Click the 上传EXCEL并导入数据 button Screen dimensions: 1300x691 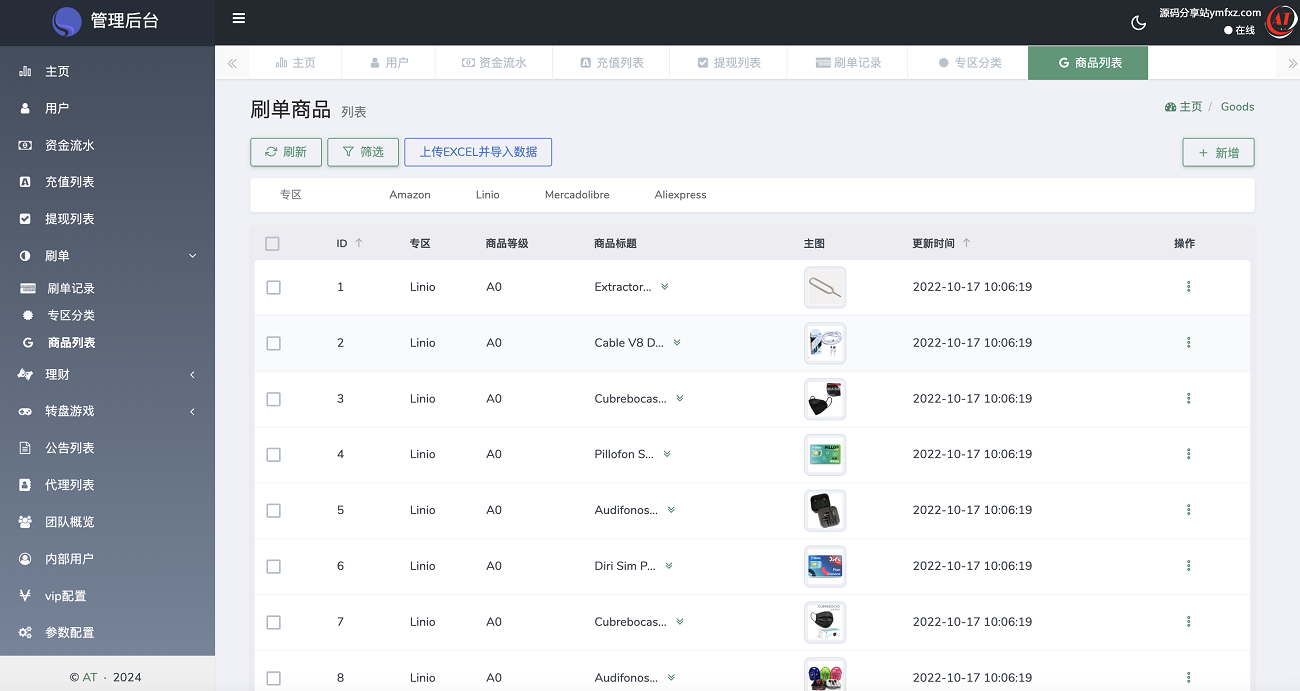tap(478, 152)
